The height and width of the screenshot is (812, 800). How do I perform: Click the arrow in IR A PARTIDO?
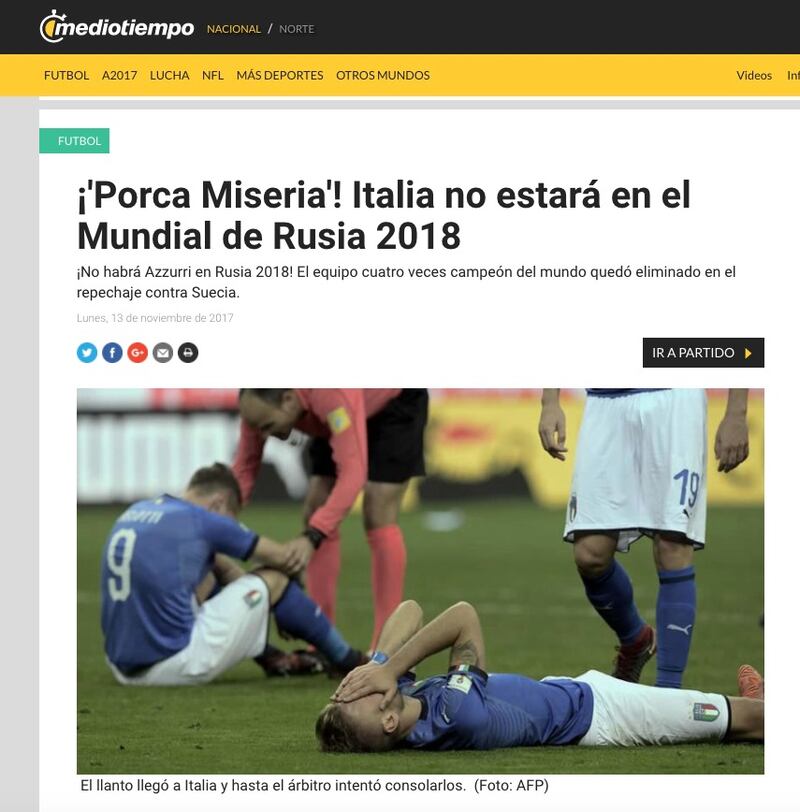click(748, 353)
